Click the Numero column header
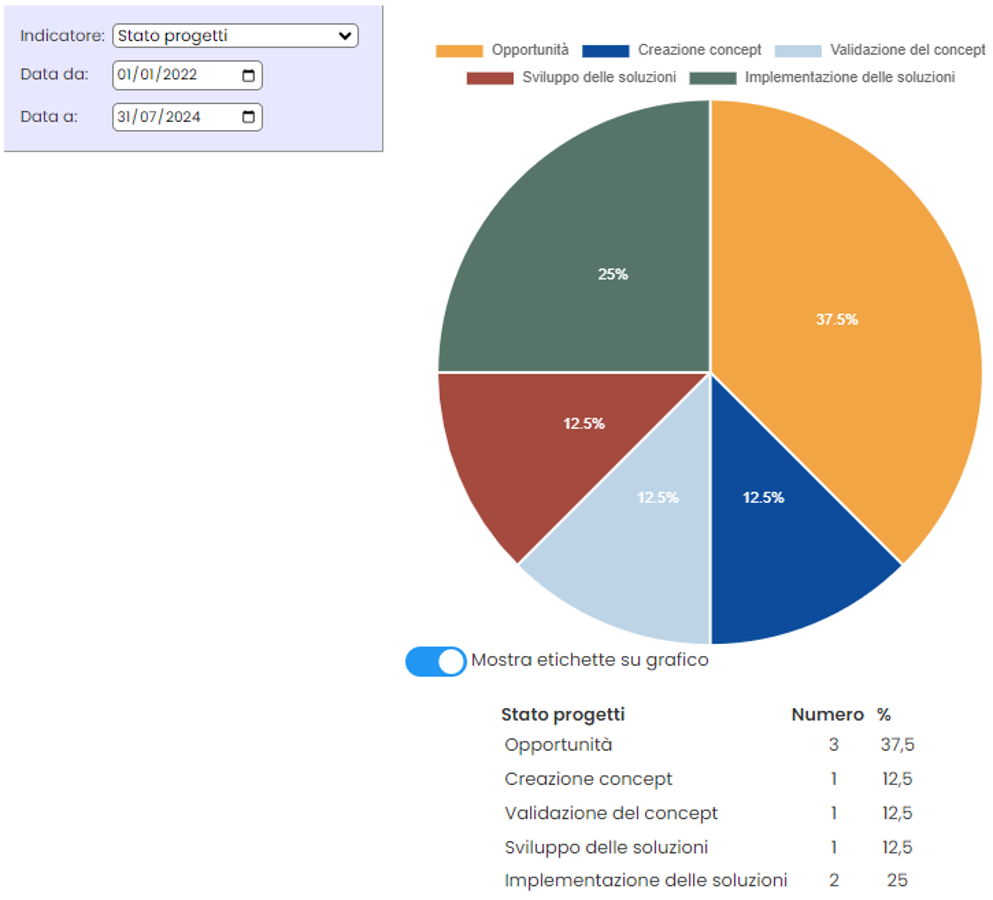 click(x=827, y=715)
